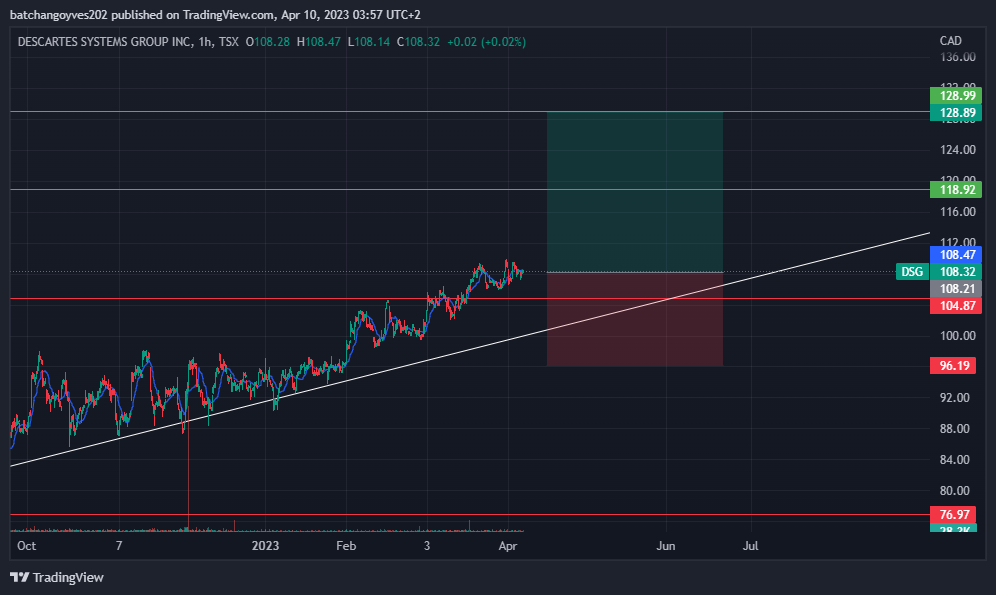Select the 118.92 green price label
The image size is (996, 595).
(x=955, y=189)
